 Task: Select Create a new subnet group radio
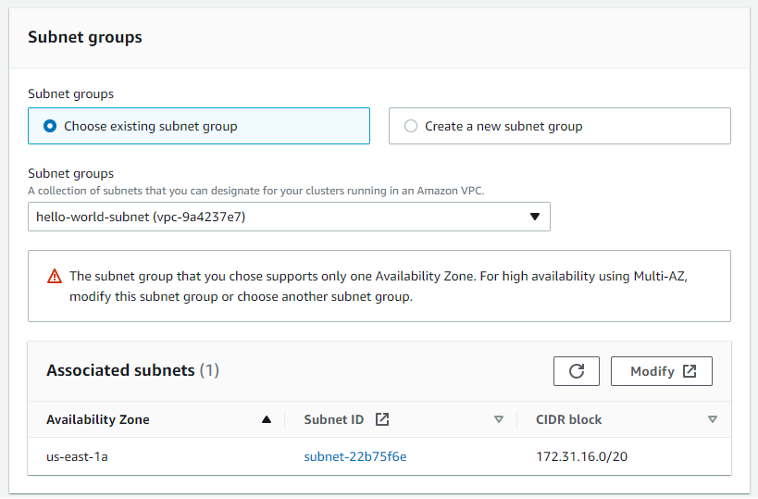[x=411, y=126]
